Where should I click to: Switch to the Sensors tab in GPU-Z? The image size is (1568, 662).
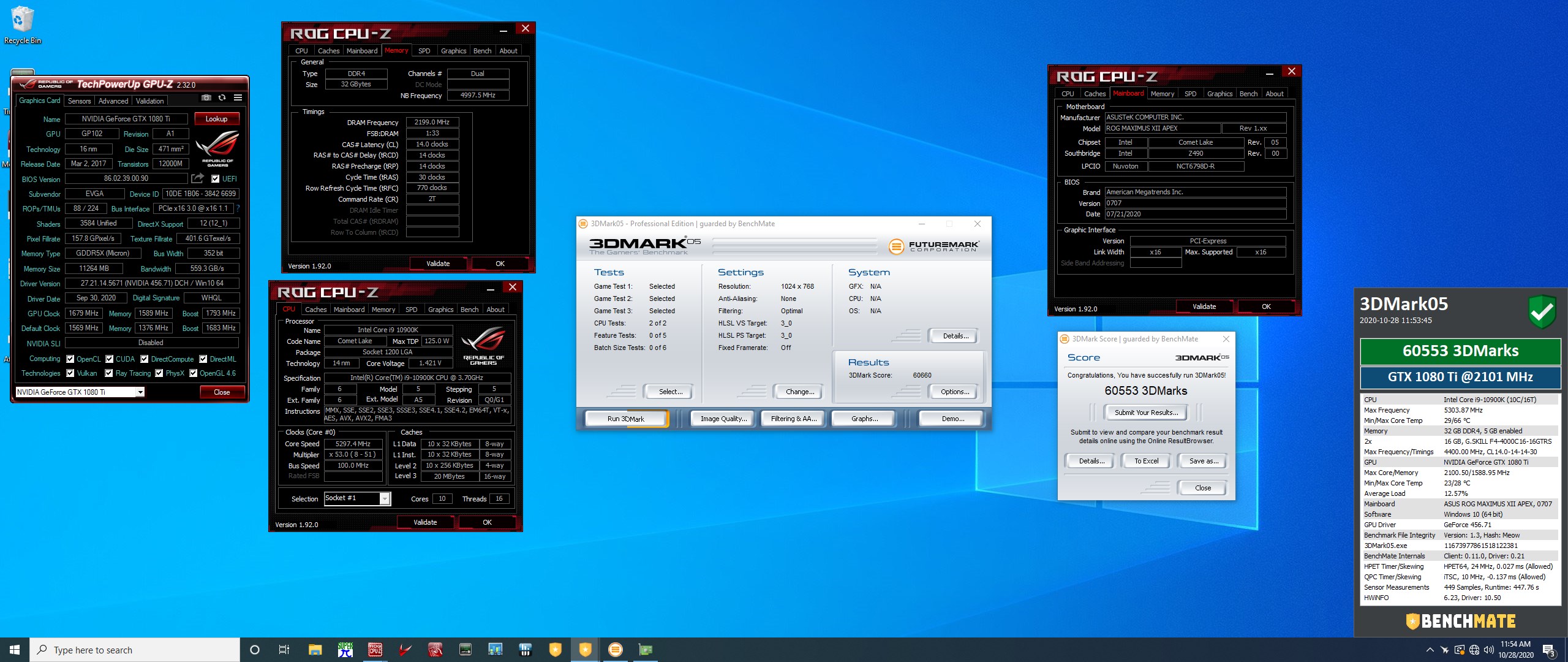point(79,101)
